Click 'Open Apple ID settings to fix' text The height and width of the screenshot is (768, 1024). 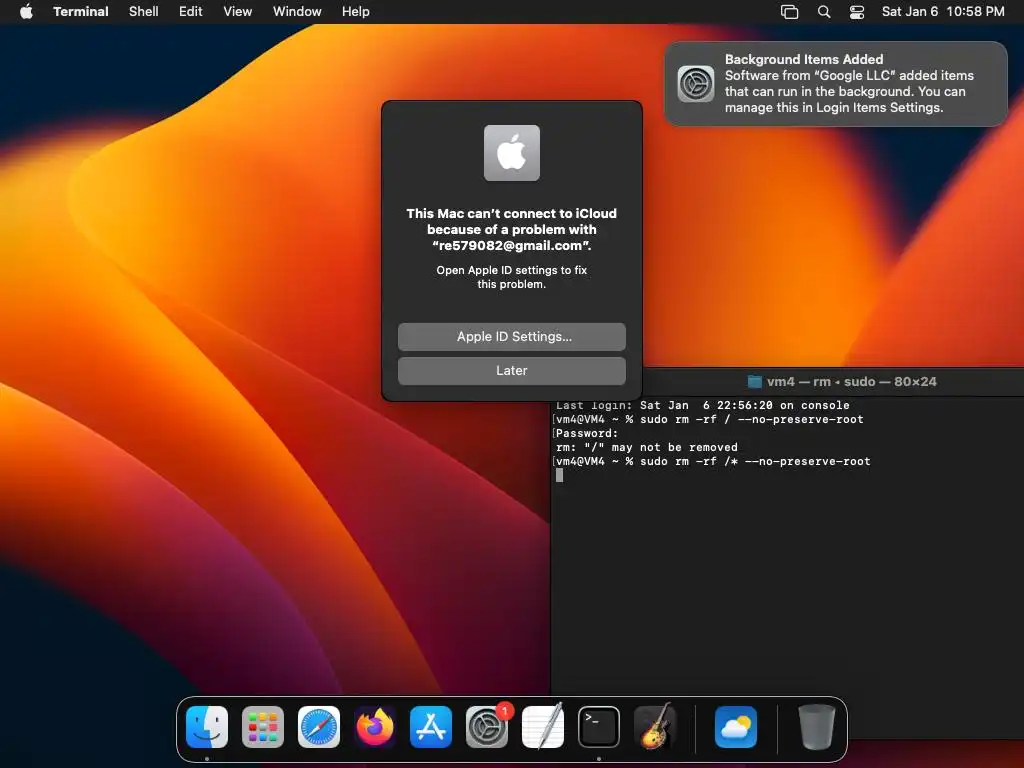[511, 270]
